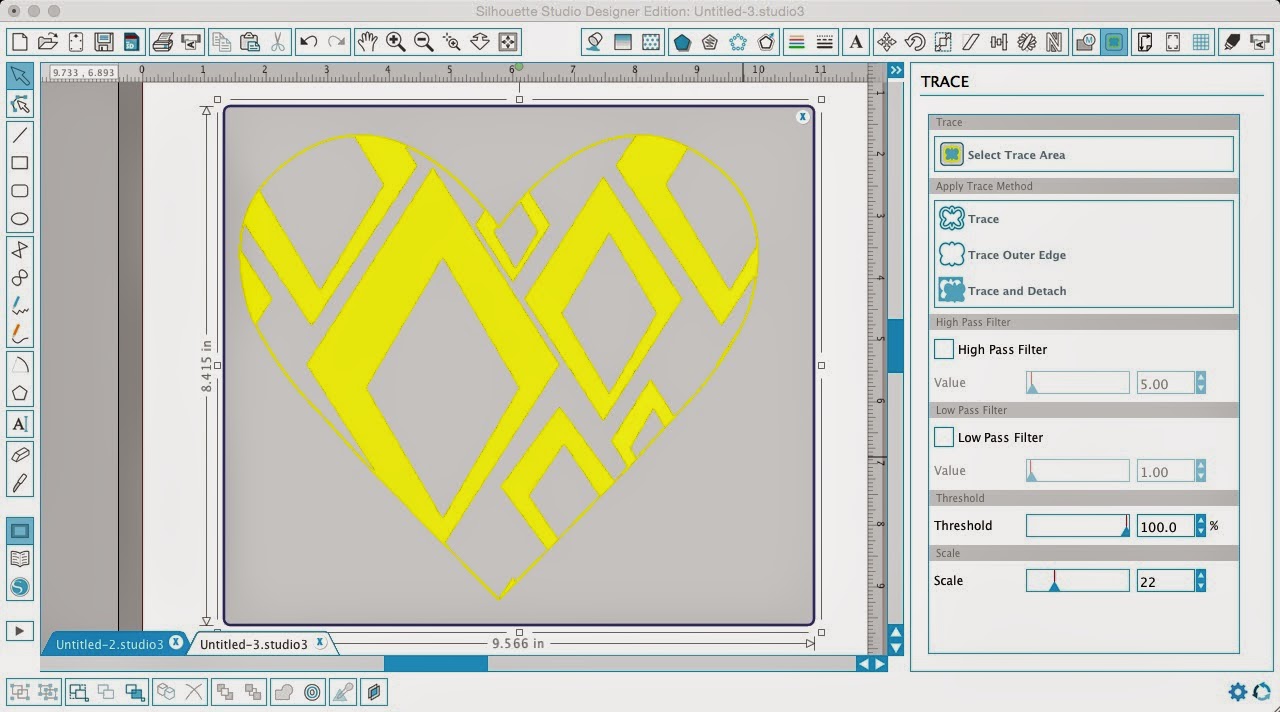1280x712 pixels.
Task: Open the Trace panel icon in toolbar
Action: tap(1114, 41)
